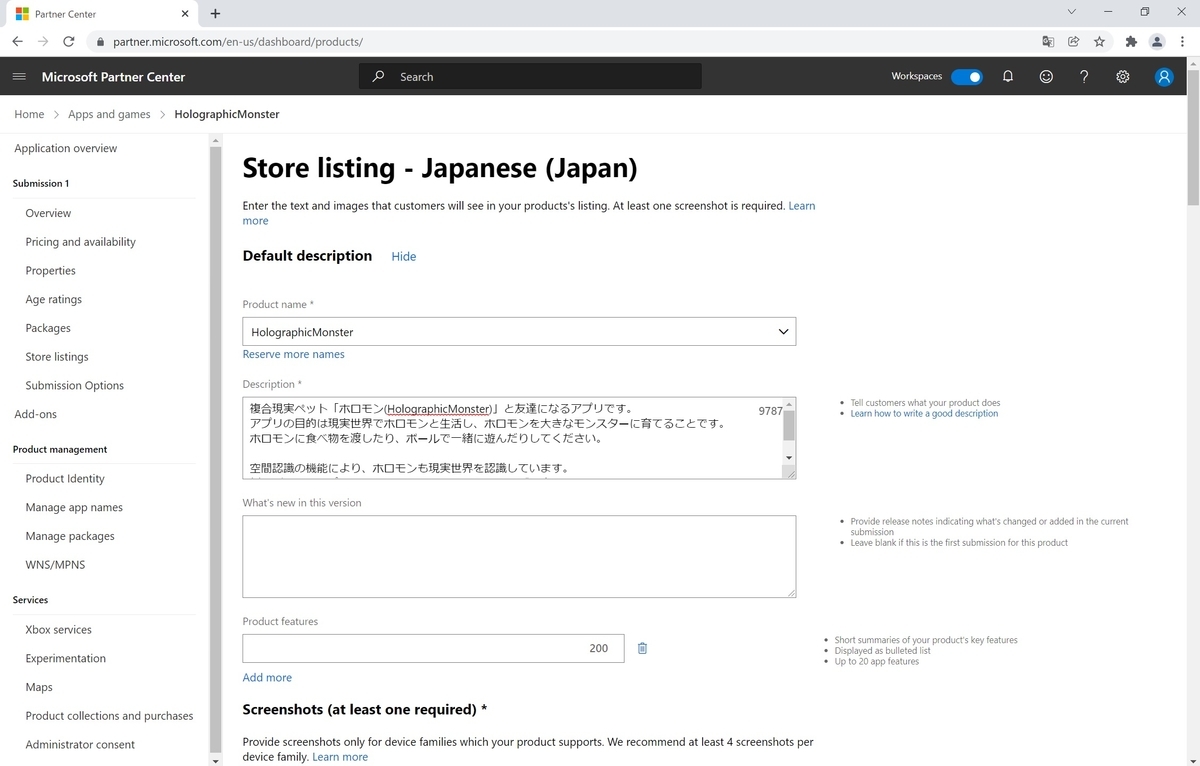Open WNS/MPNS page

[55, 565]
